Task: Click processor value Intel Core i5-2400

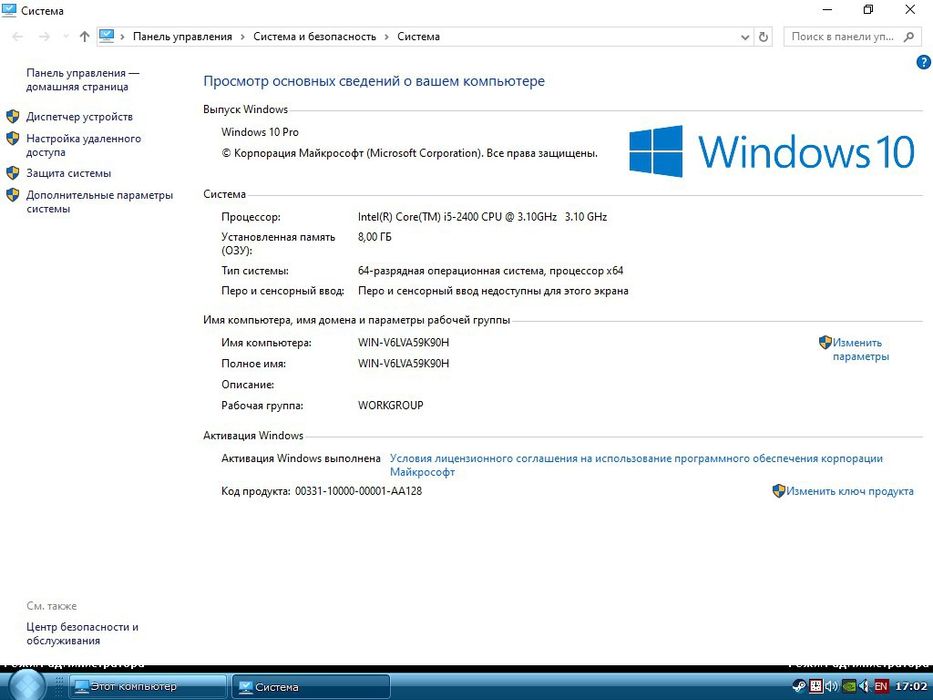Action: [x=483, y=217]
